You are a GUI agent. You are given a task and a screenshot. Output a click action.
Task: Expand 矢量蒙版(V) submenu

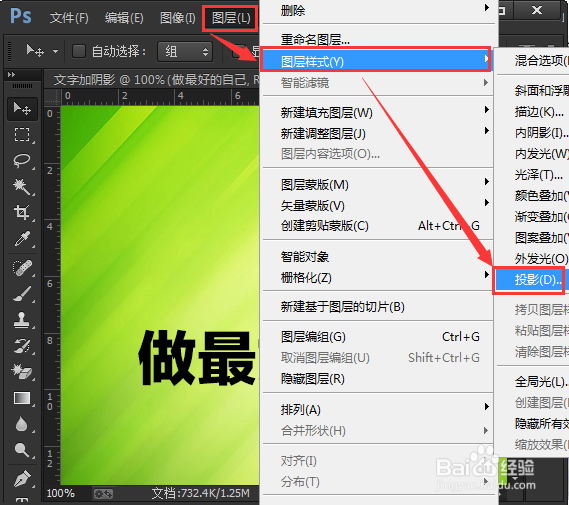[x=377, y=205]
